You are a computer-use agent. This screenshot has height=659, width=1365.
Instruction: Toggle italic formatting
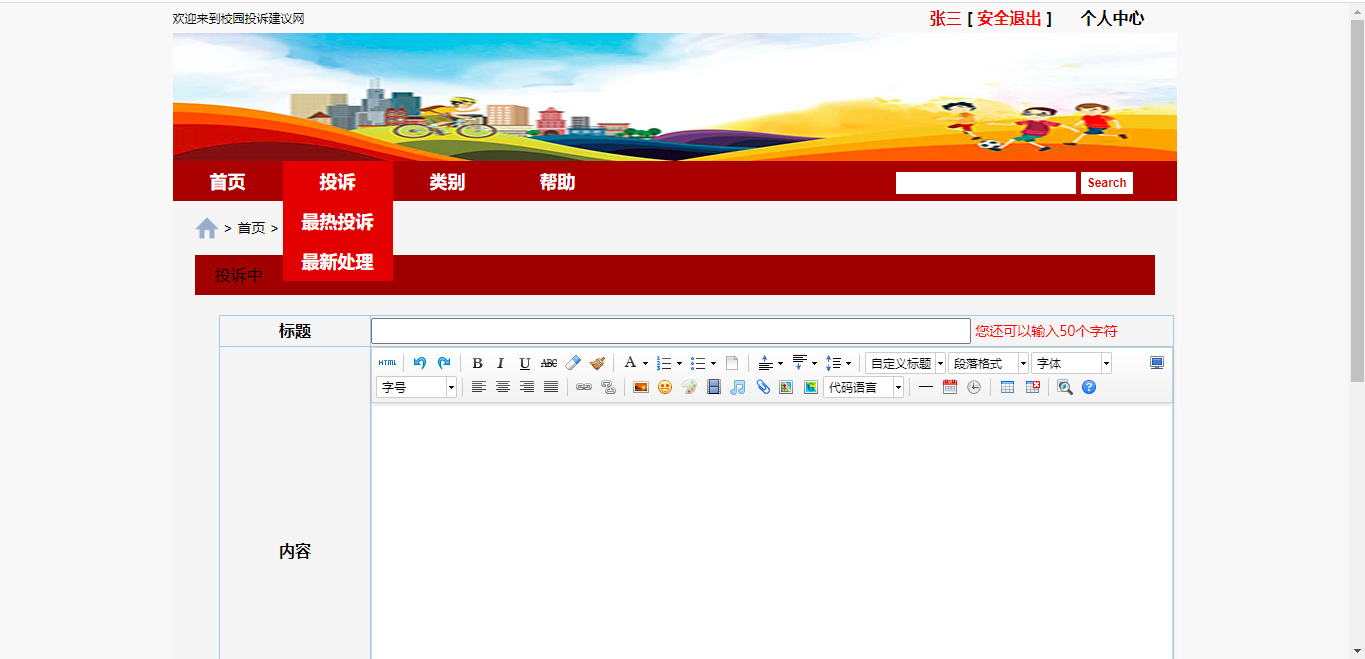click(x=501, y=363)
